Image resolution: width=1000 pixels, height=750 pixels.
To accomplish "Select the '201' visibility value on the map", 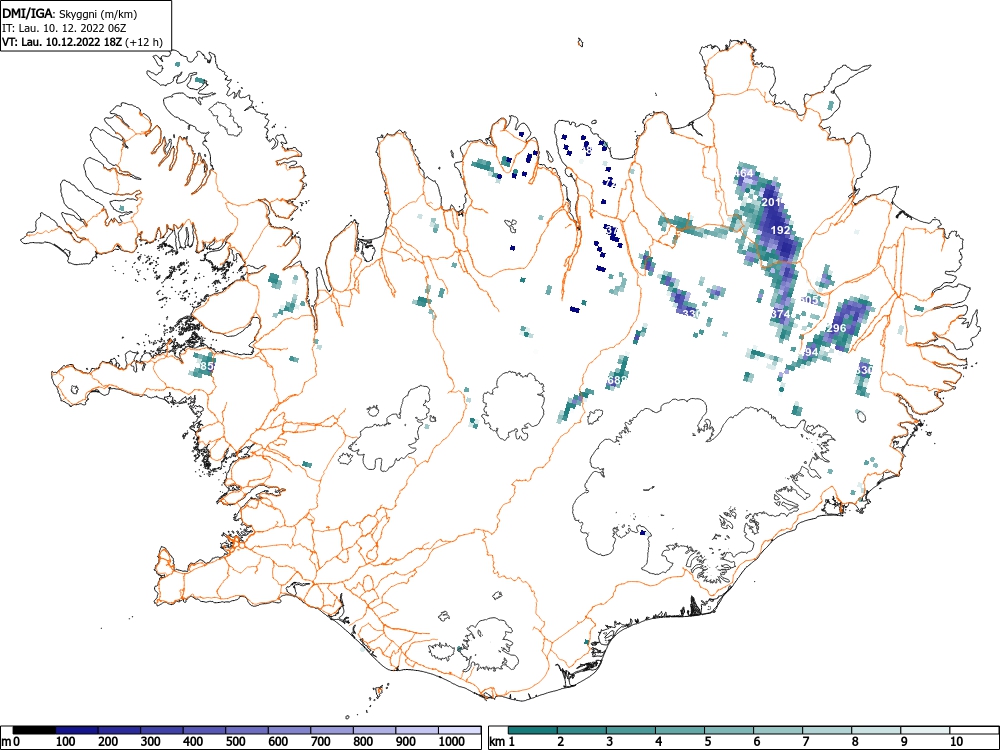I will click(772, 202).
